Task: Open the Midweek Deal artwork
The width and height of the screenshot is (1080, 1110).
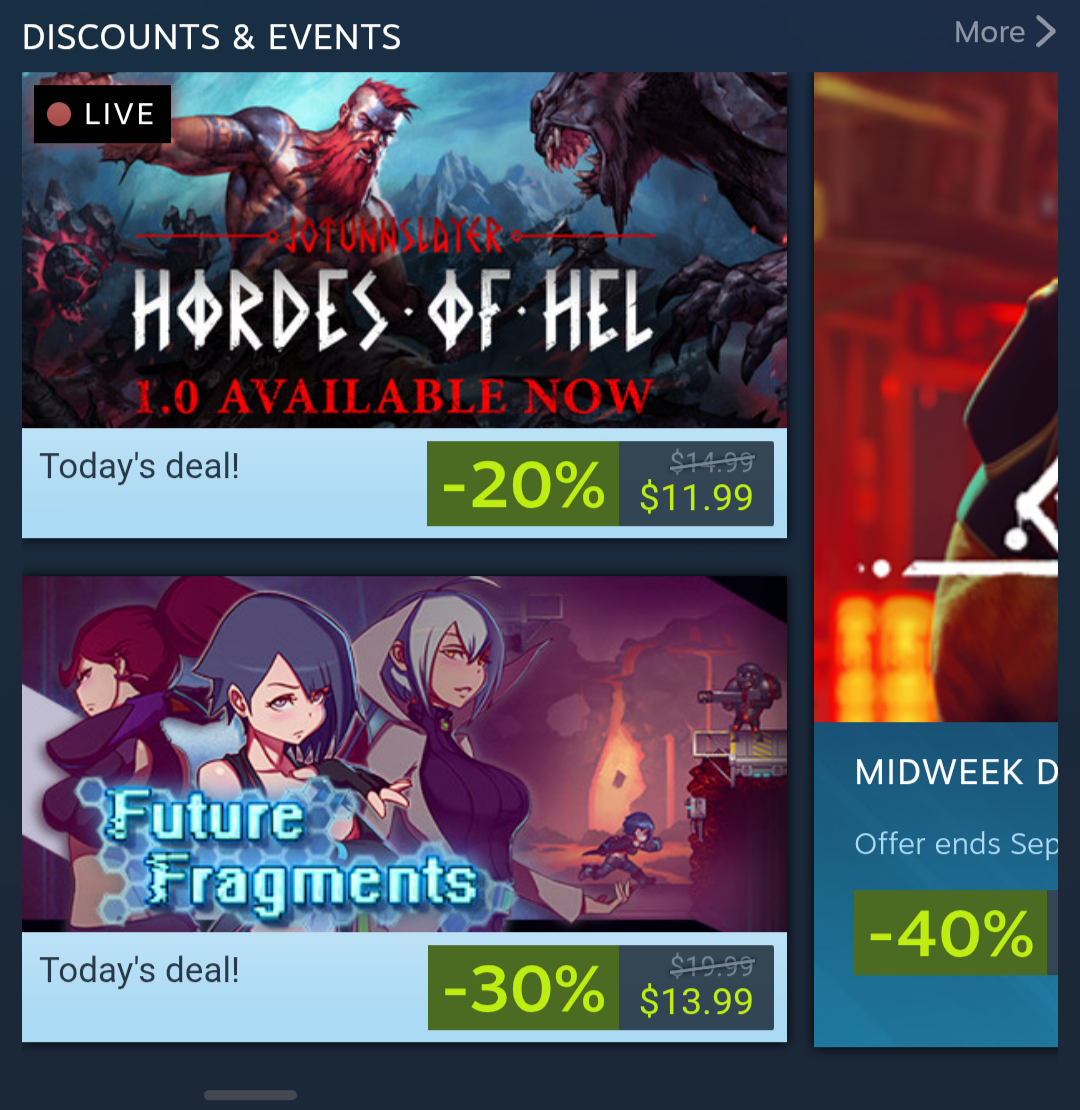Action: pyautogui.click(x=936, y=397)
